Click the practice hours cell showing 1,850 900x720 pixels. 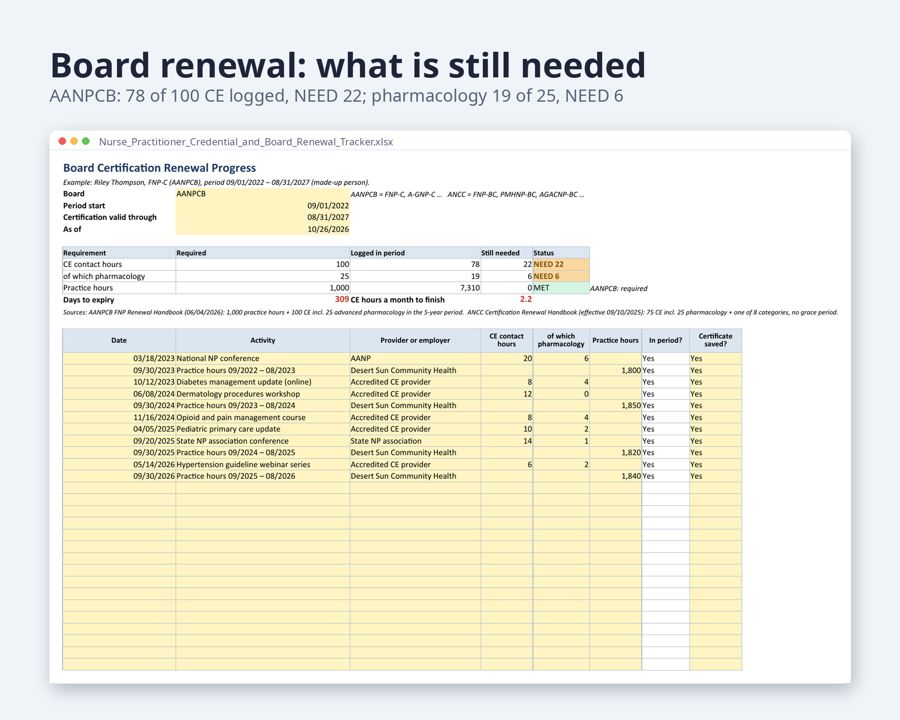(615, 405)
